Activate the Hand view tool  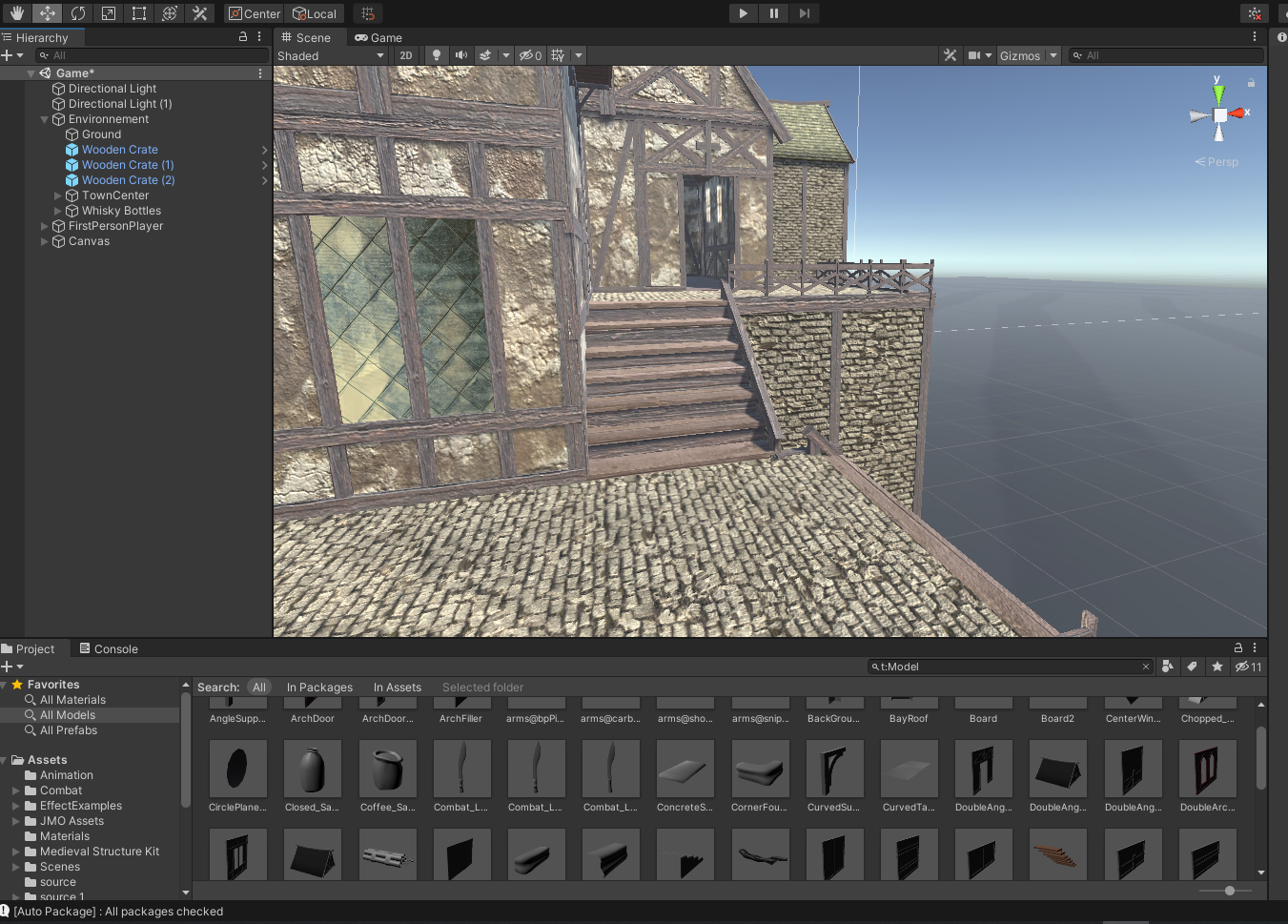point(16,13)
